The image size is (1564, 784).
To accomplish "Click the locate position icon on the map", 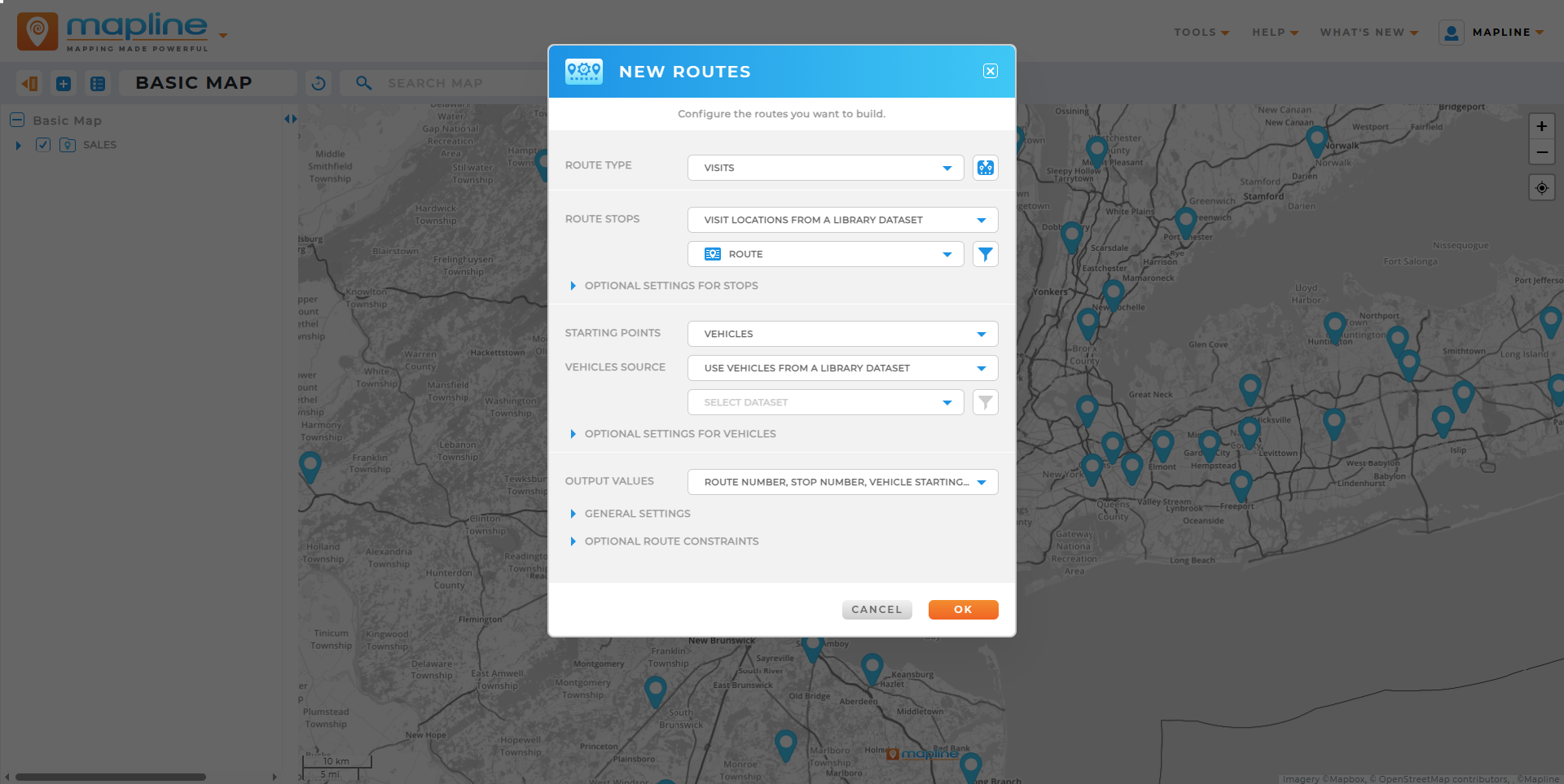I will tap(1541, 187).
